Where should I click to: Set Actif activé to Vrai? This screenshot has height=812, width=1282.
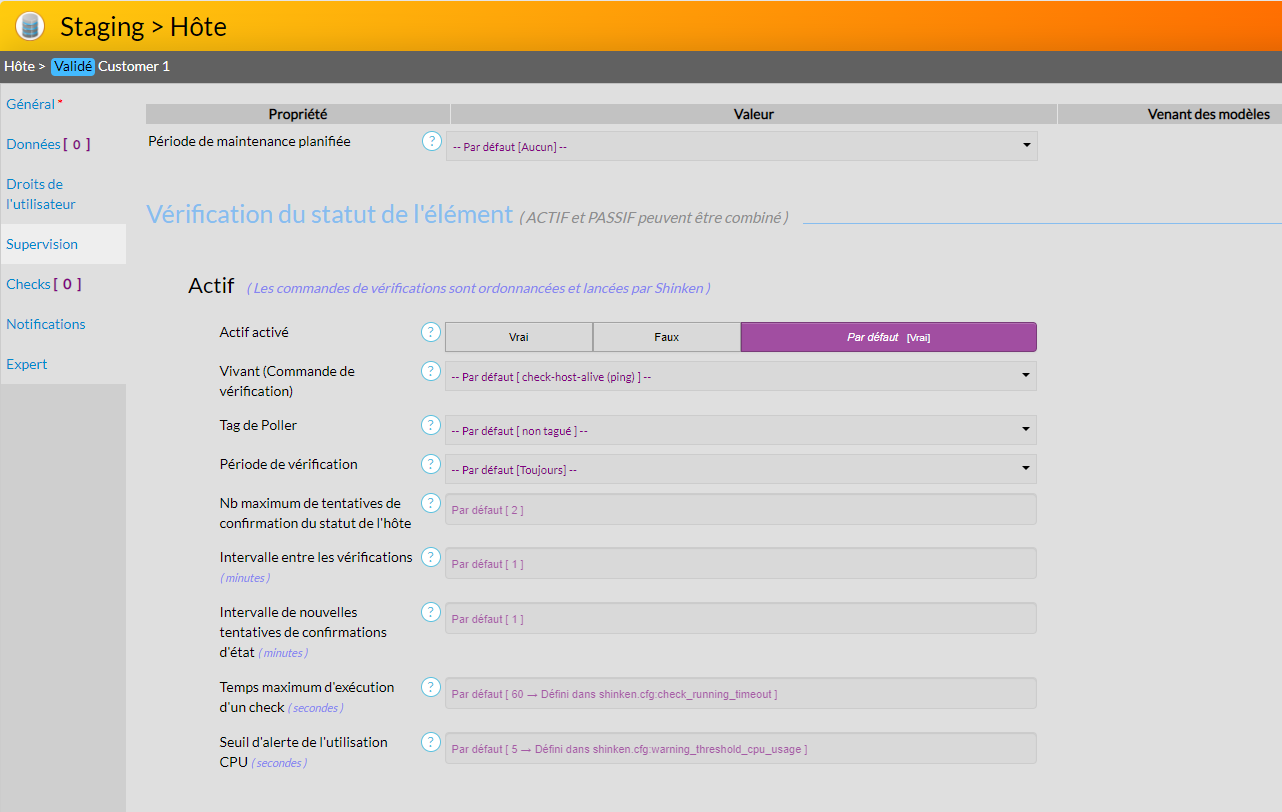click(518, 337)
